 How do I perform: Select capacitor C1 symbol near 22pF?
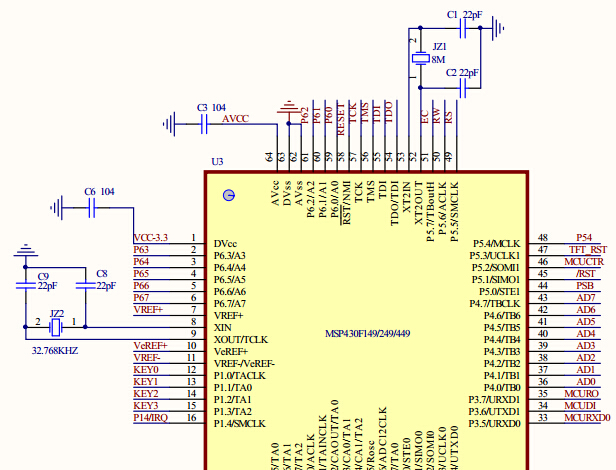(x=463, y=28)
